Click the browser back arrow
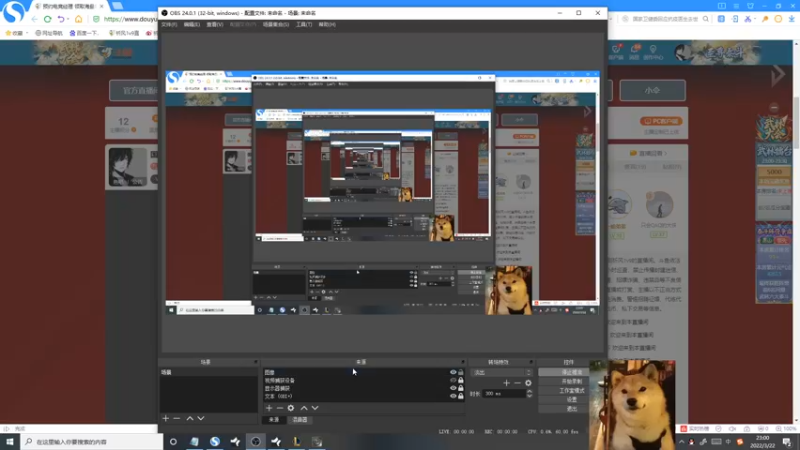This screenshot has height=450, width=800. [x=34, y=19]
